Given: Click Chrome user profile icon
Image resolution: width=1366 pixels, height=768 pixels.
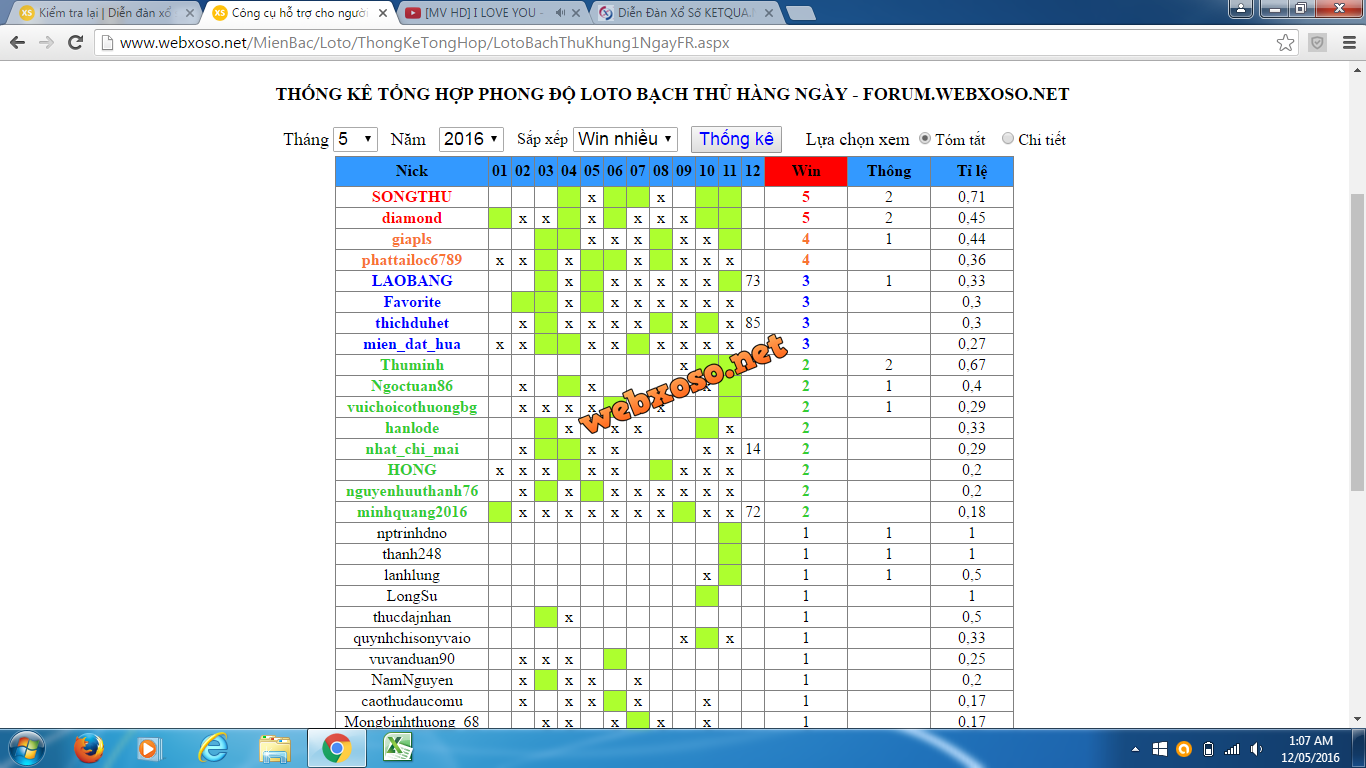Looking at the screenshot, I should pos(1240,9).
